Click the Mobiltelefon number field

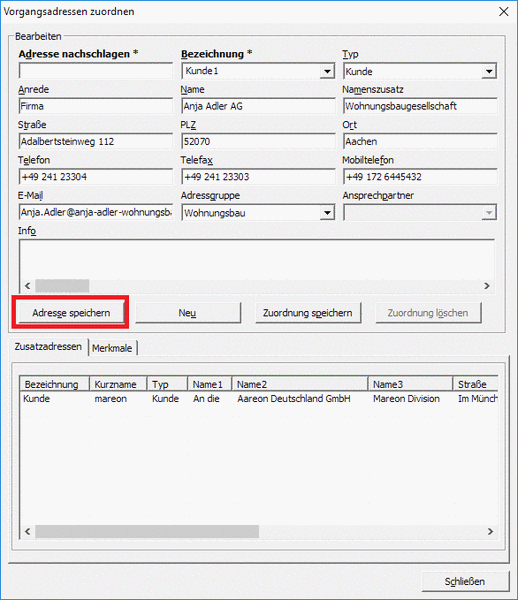pyautogui.click(x=420, y=177)
